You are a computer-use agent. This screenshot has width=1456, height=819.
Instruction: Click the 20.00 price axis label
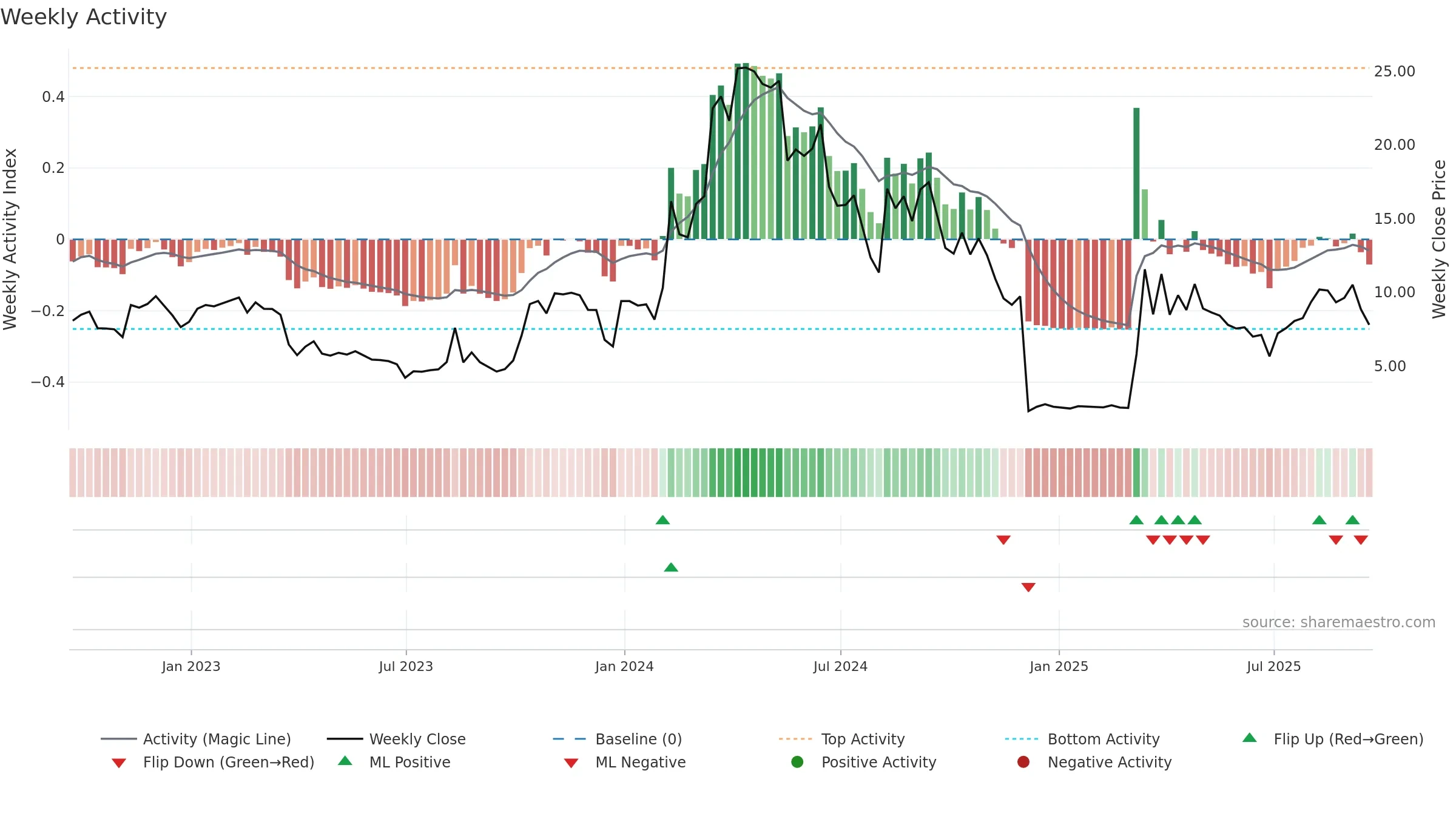pos(1395,145)
